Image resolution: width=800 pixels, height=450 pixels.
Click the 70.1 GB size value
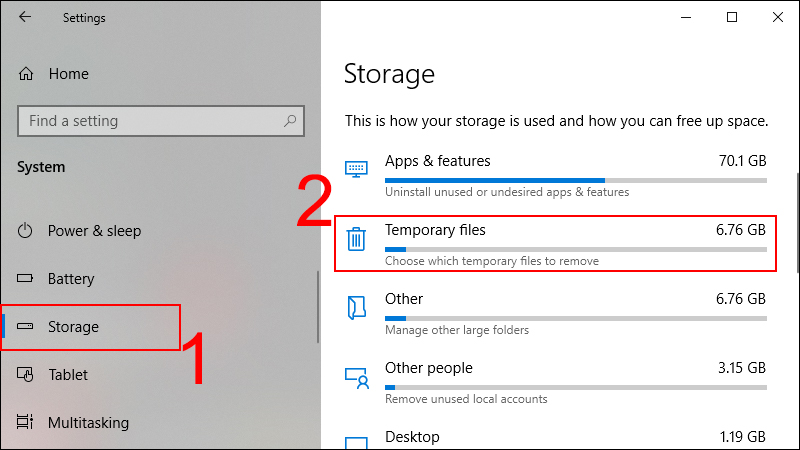tap(742, 161)
